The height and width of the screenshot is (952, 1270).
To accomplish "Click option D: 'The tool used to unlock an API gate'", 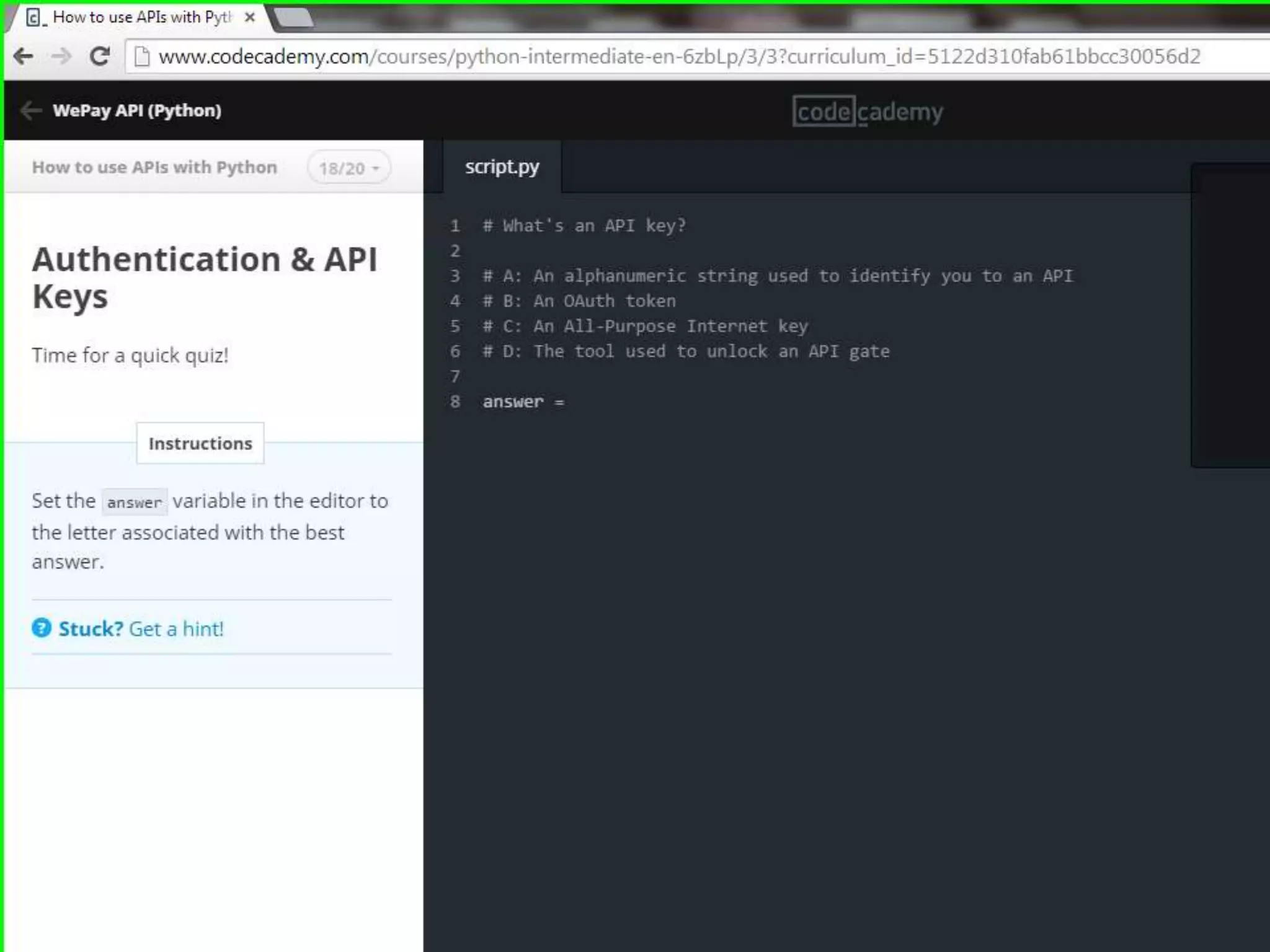I will point(686,351).
